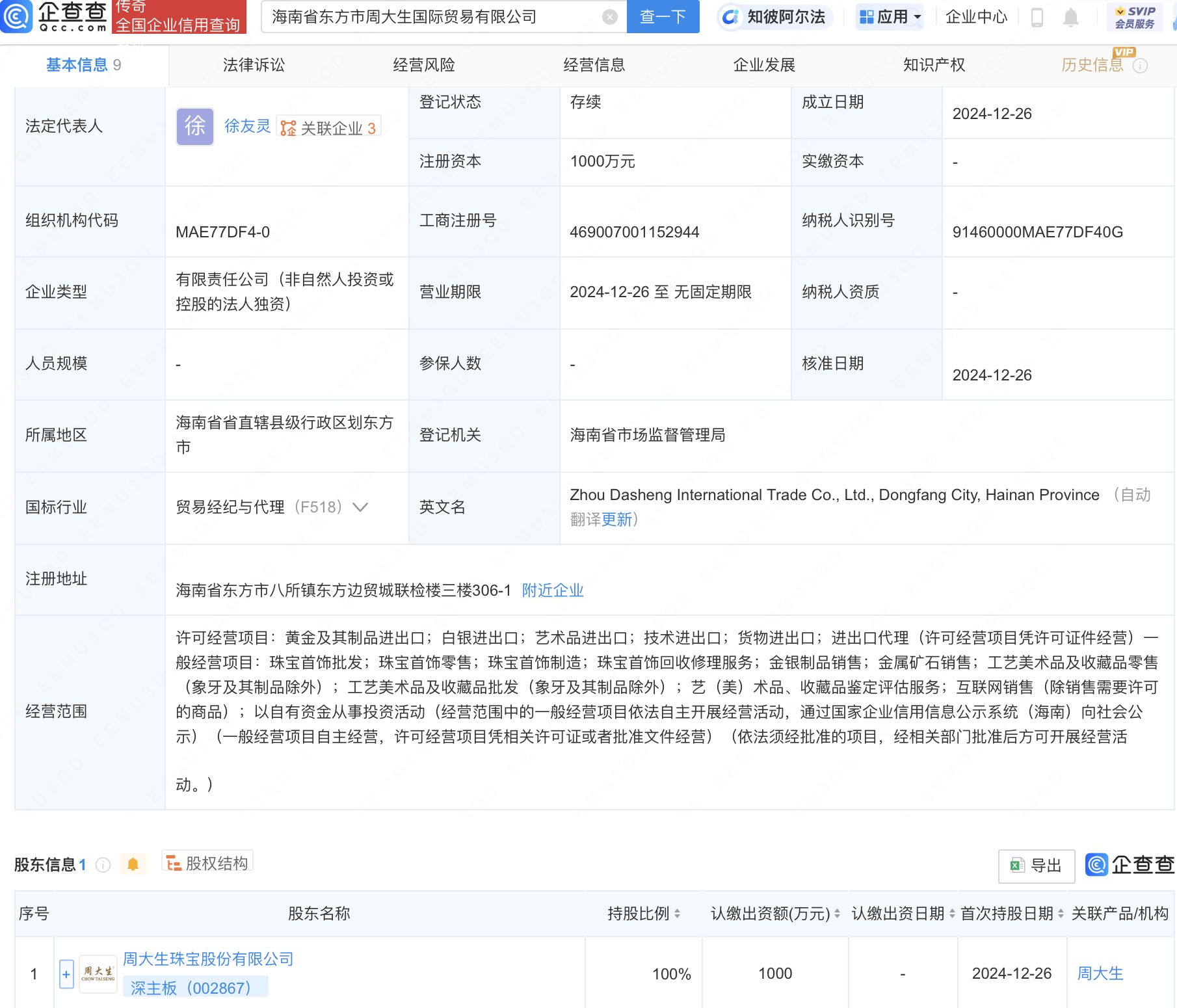The image size is (1177, 1008).
Task: Click the 传奇 全国企业信用查询 banner
Action: 178,16
